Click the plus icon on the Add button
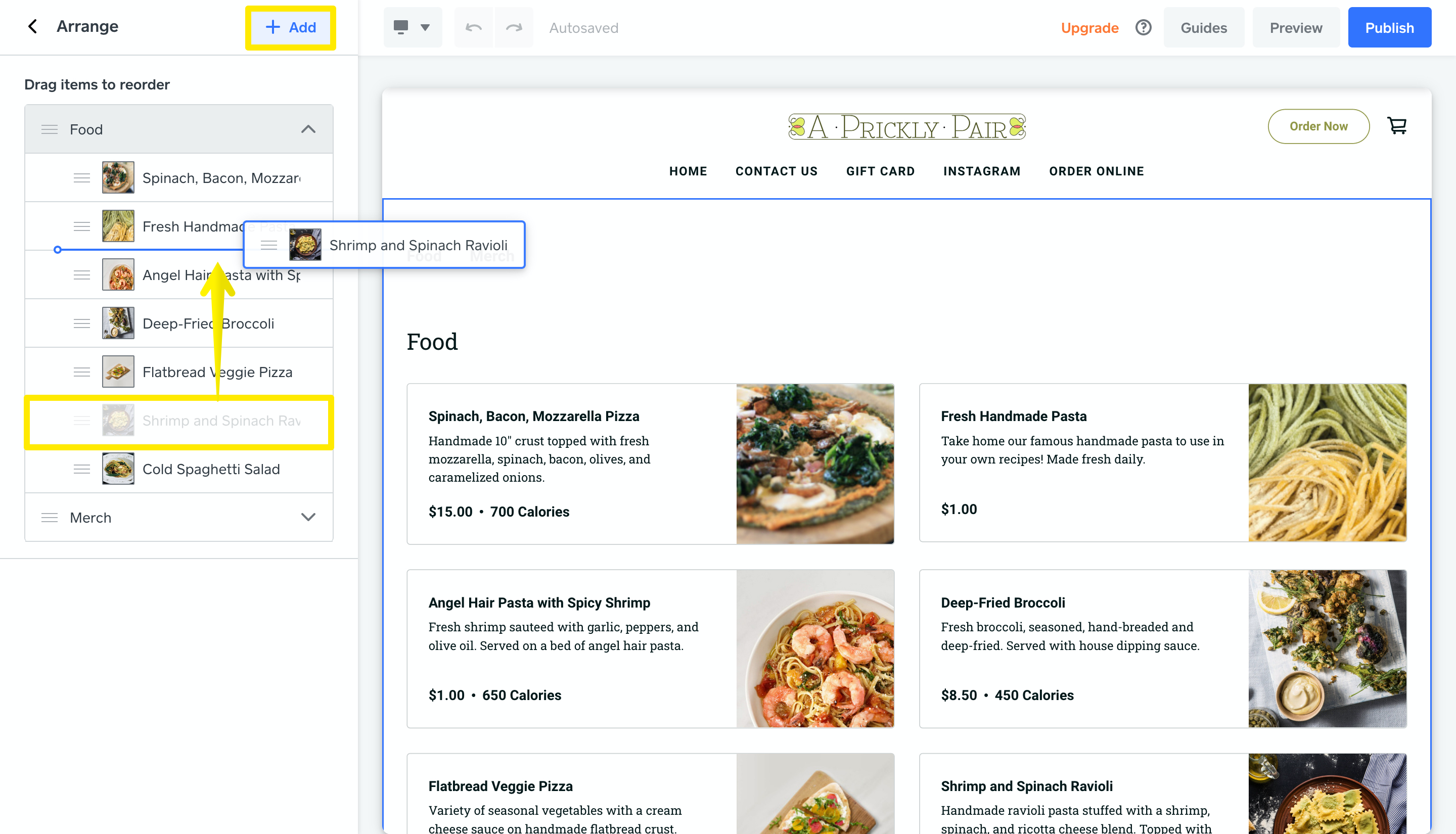Screen dimensions: 1456x834 tap(272, 27)
